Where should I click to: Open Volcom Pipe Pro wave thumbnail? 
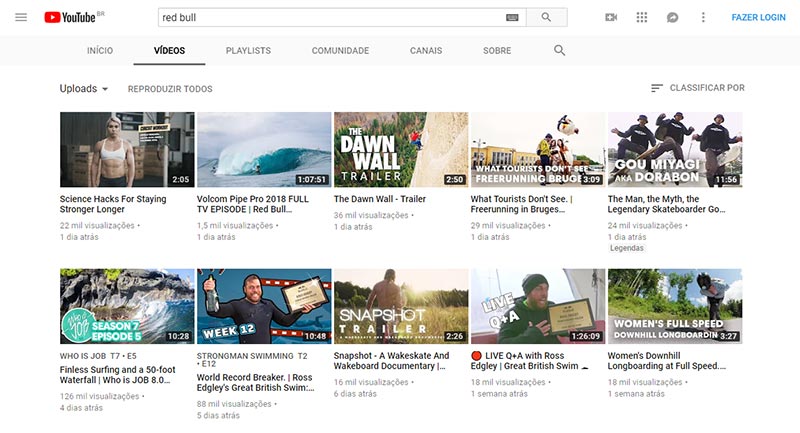coord(264,150)
